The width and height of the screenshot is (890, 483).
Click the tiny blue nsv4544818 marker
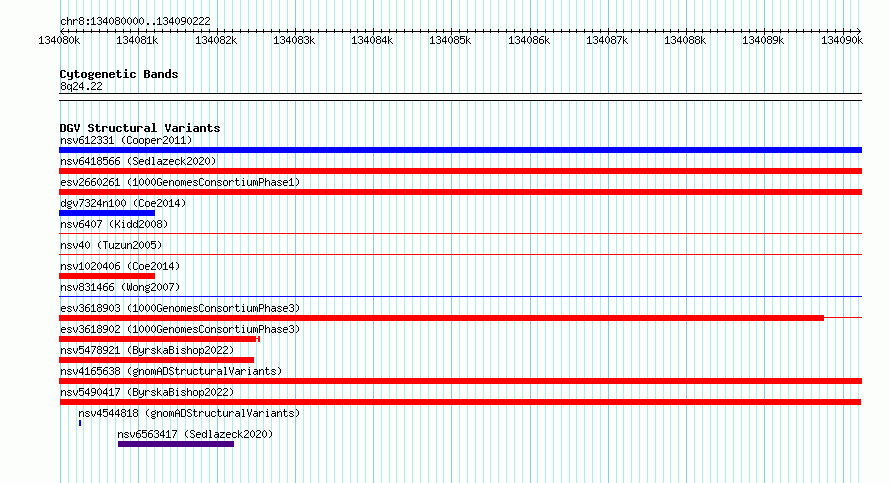click(x=80, y=423)
